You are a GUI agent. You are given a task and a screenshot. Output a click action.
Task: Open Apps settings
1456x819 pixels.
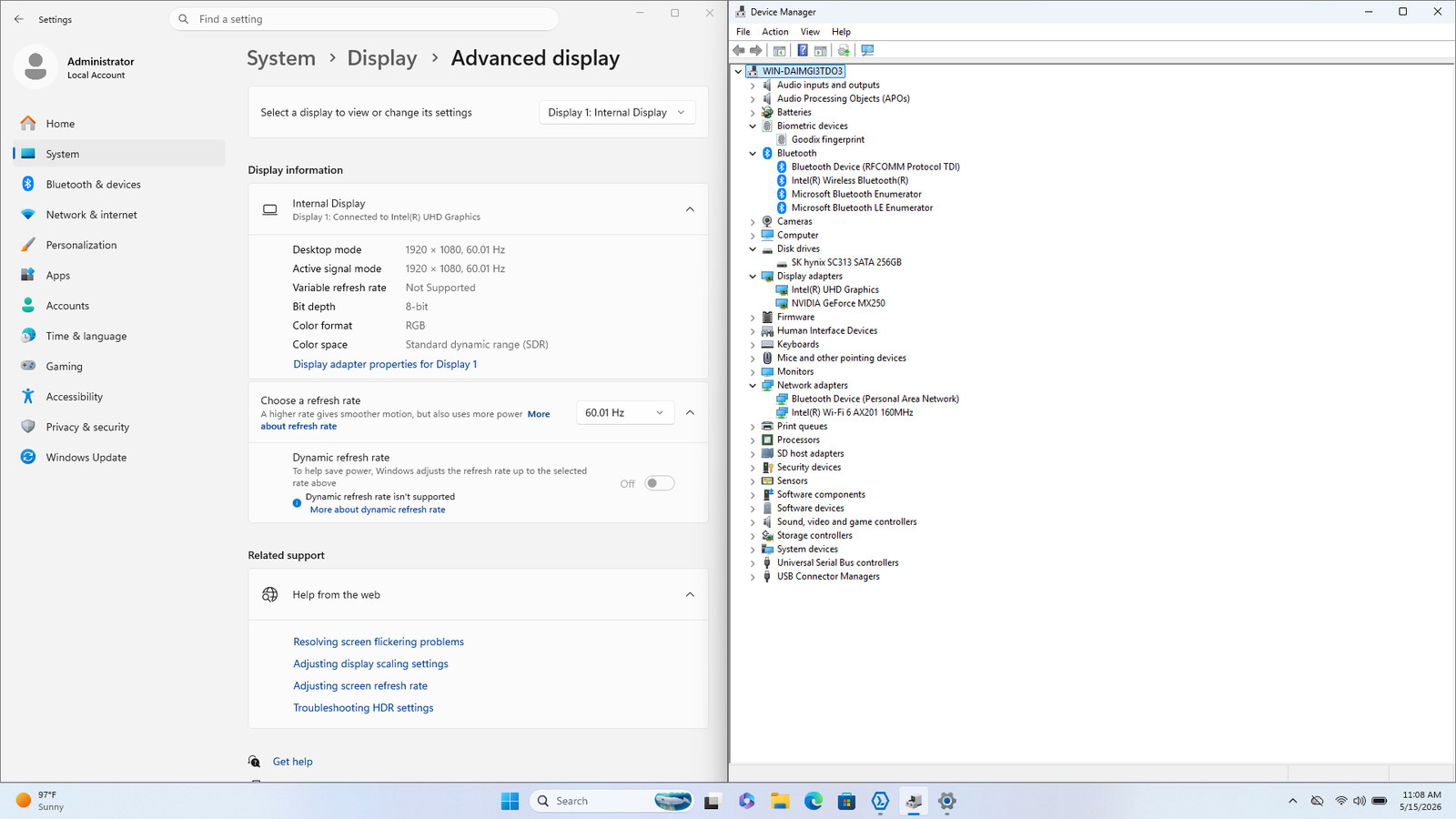click(x=118, y=276)
